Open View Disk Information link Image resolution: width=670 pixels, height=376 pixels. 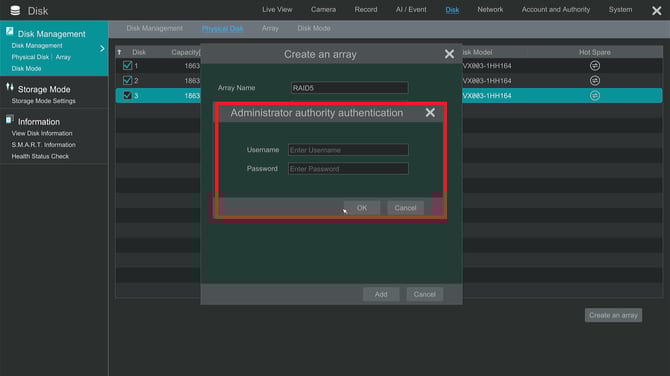41,133
